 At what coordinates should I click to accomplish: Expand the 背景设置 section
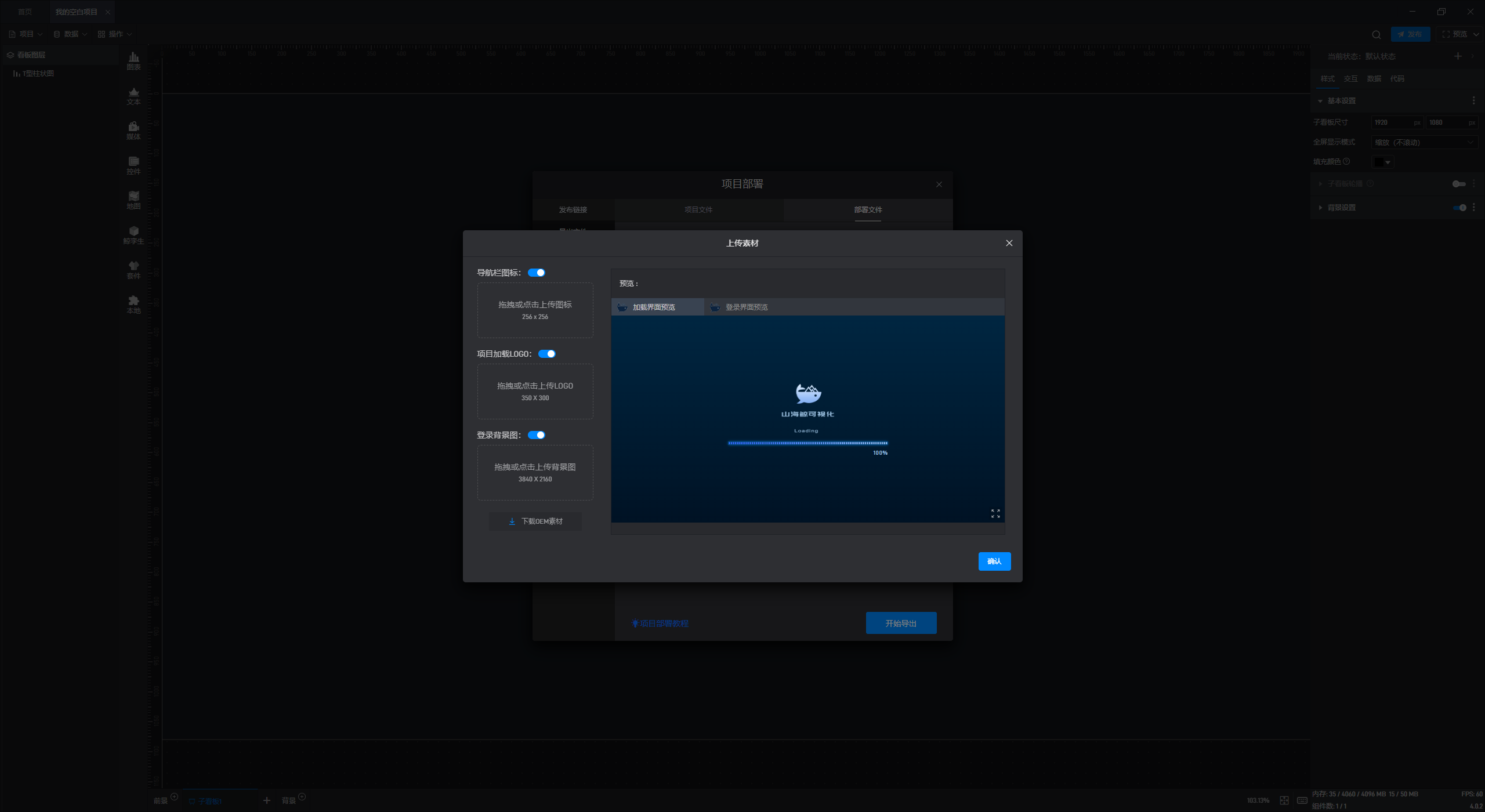[x=1341, y=208]
